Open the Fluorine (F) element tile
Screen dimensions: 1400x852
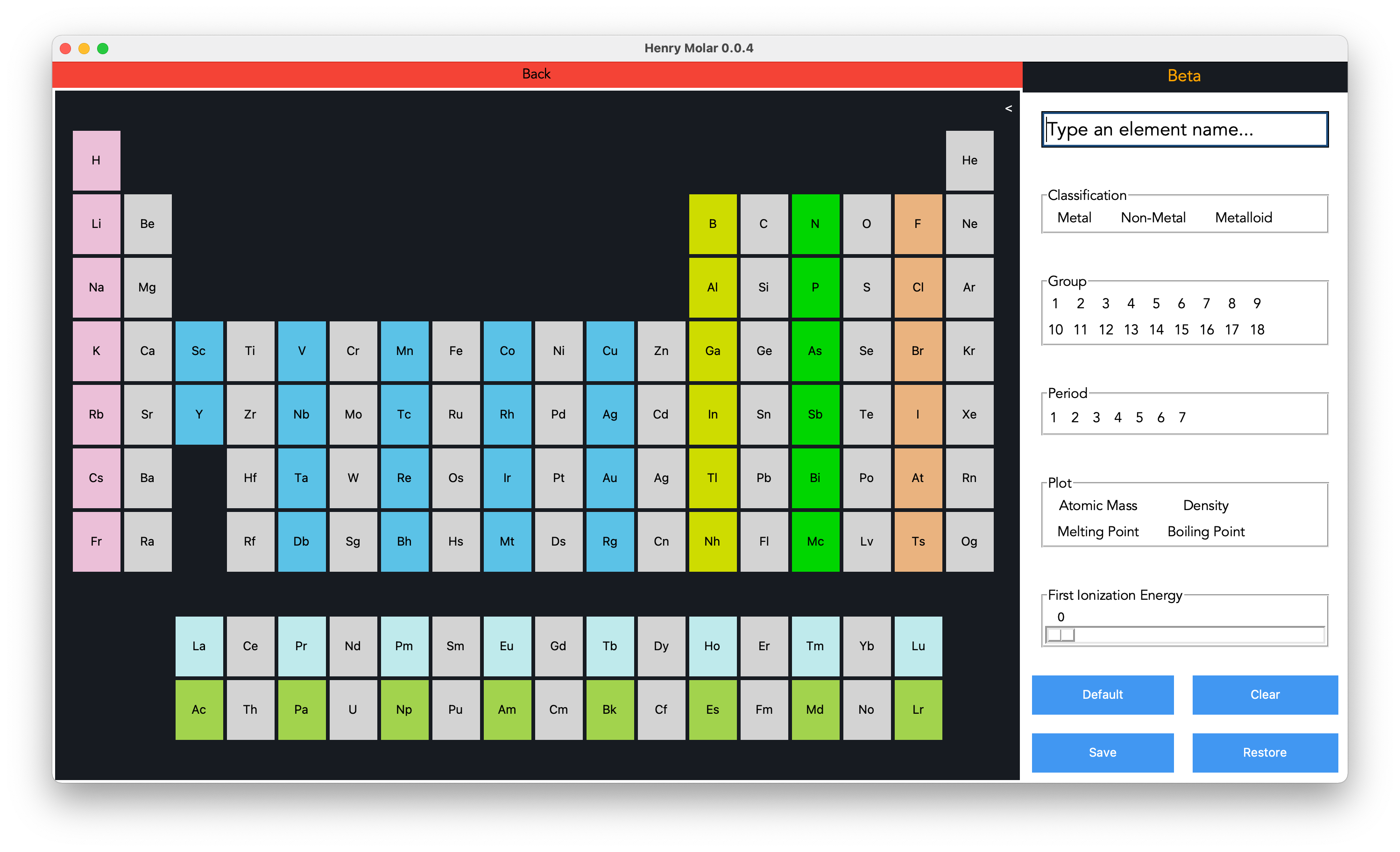918,224
